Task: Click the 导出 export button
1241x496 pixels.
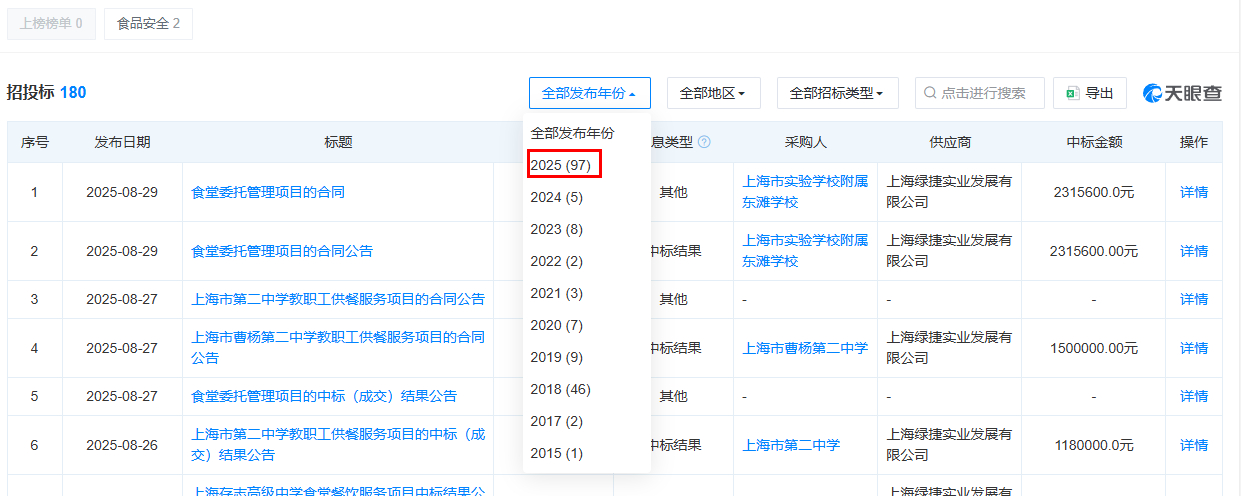Action: (x=1090, y=93)
